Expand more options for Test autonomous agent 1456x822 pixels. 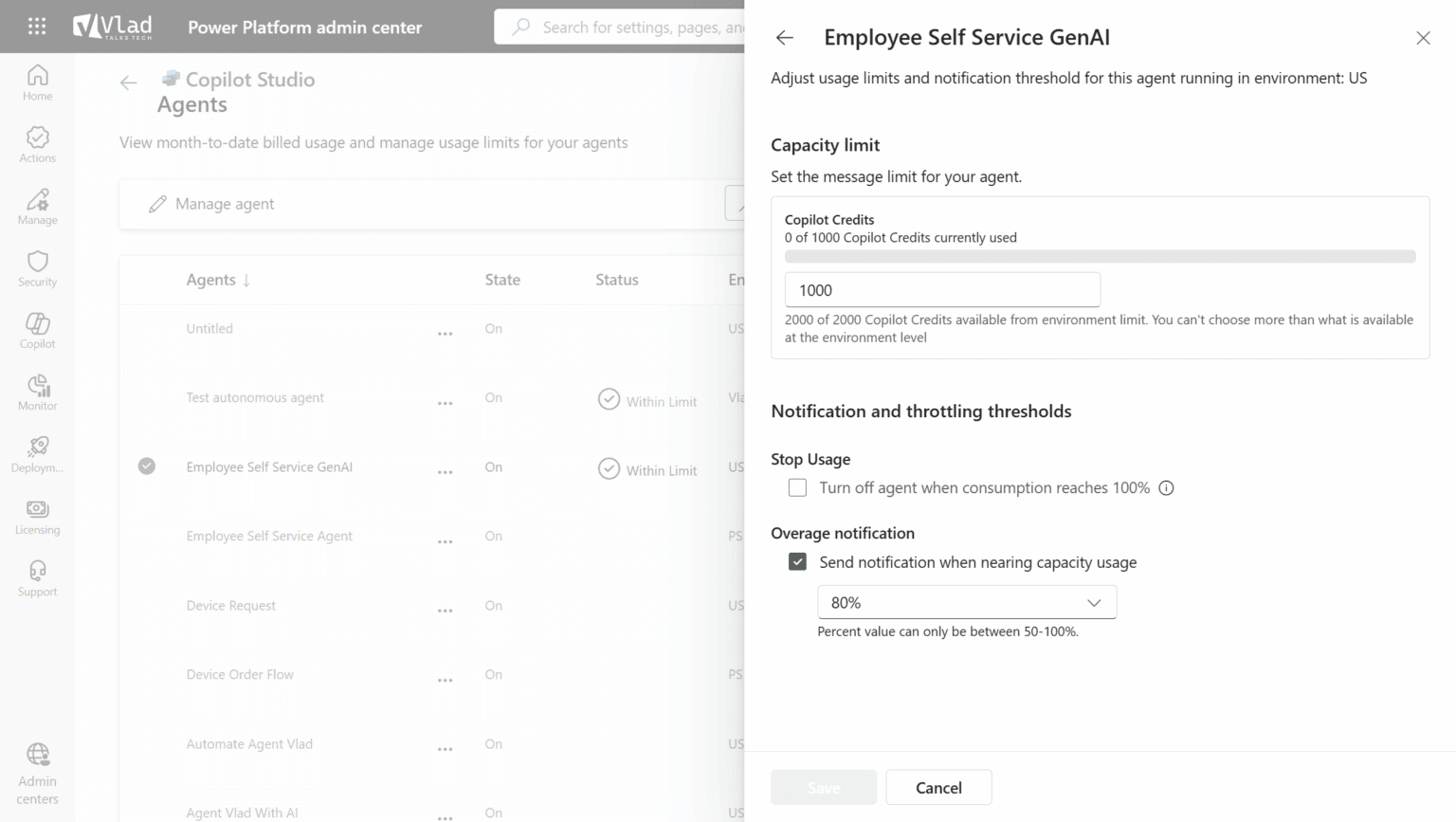click(445, 402)
